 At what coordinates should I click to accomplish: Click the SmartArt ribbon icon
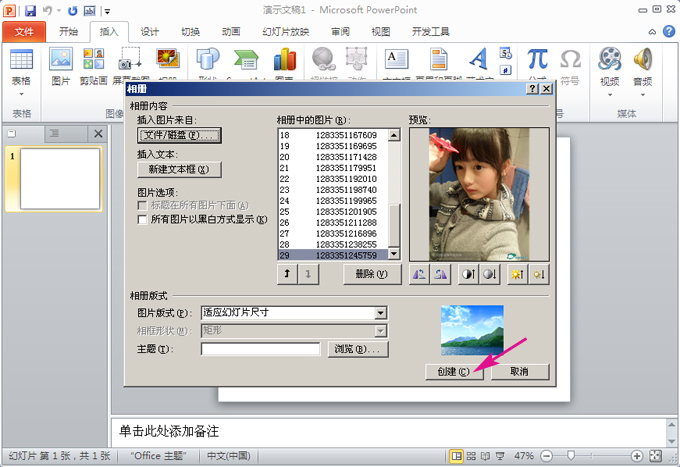point(246,59)
